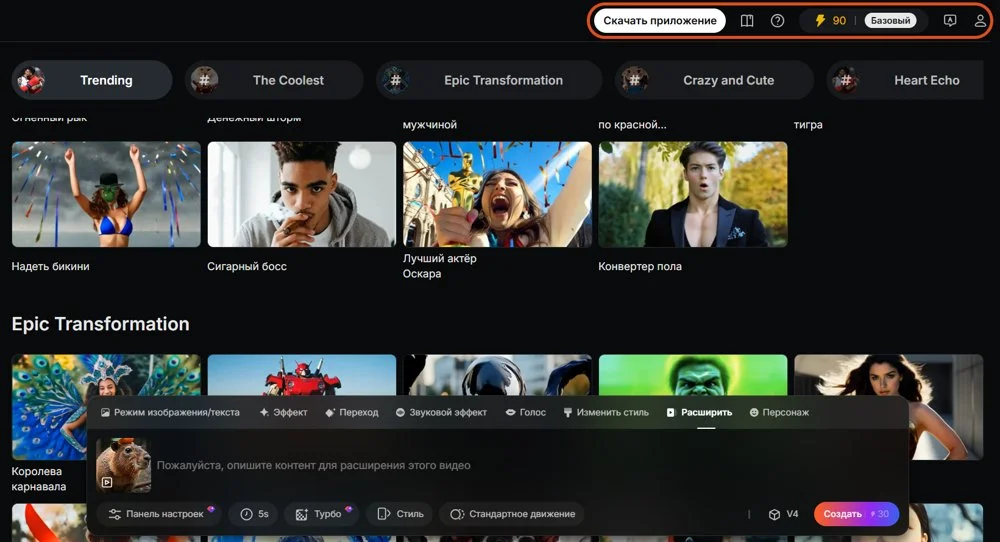Toggle Стандартное движение motion setting
Viewport: 1000px width, 542px height.
coord(512,514)
